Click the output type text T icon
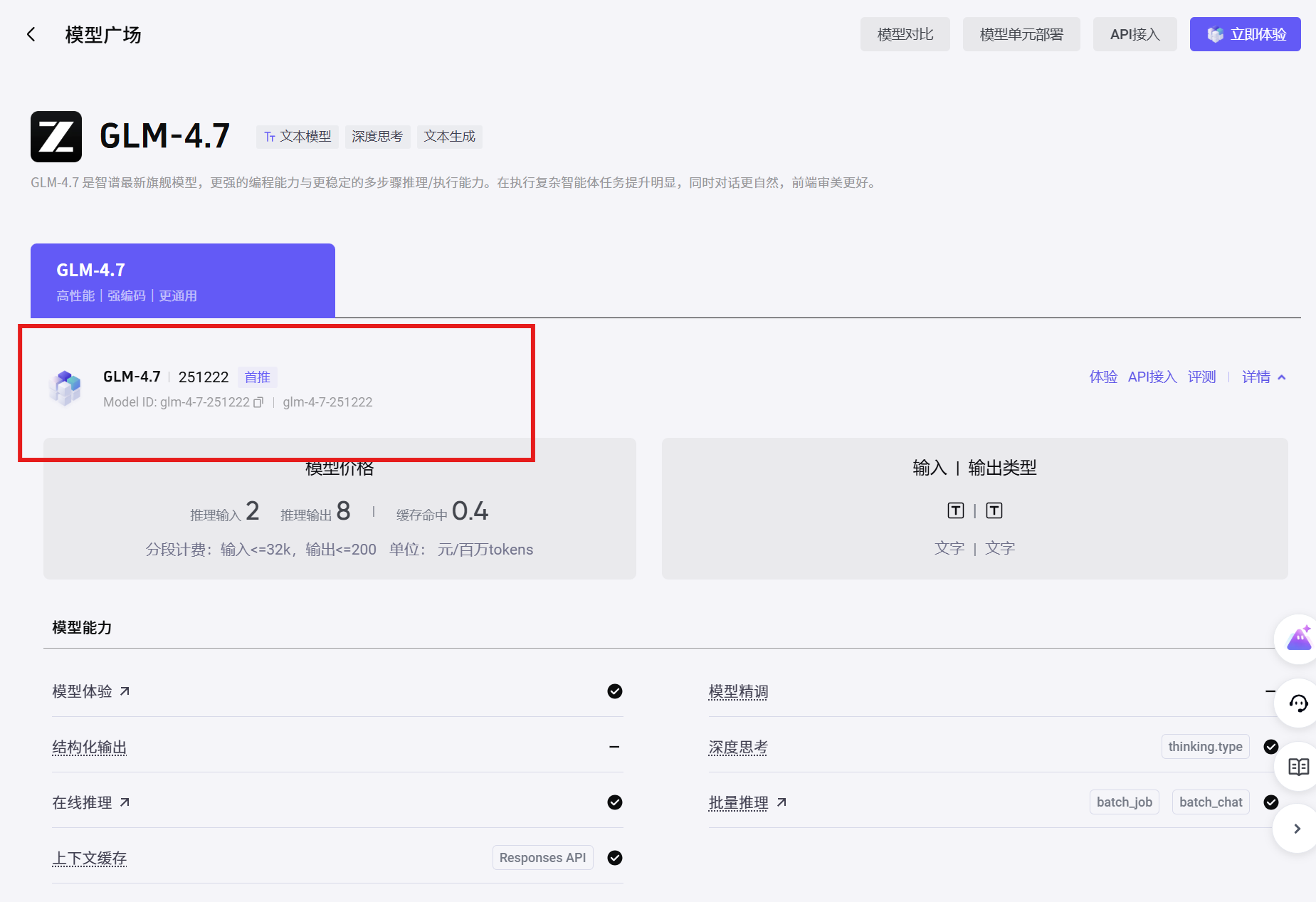The width and height of the screenshot is (1316, 902). click(994, 510)
